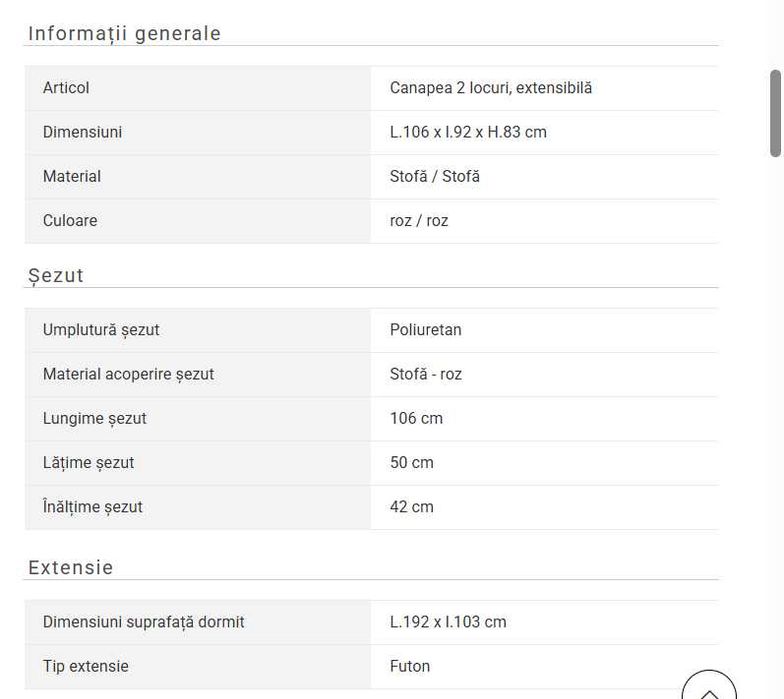Click the vertical scrollbar thumb
Viewport: 784px width, 699px height.
[775, 113]
